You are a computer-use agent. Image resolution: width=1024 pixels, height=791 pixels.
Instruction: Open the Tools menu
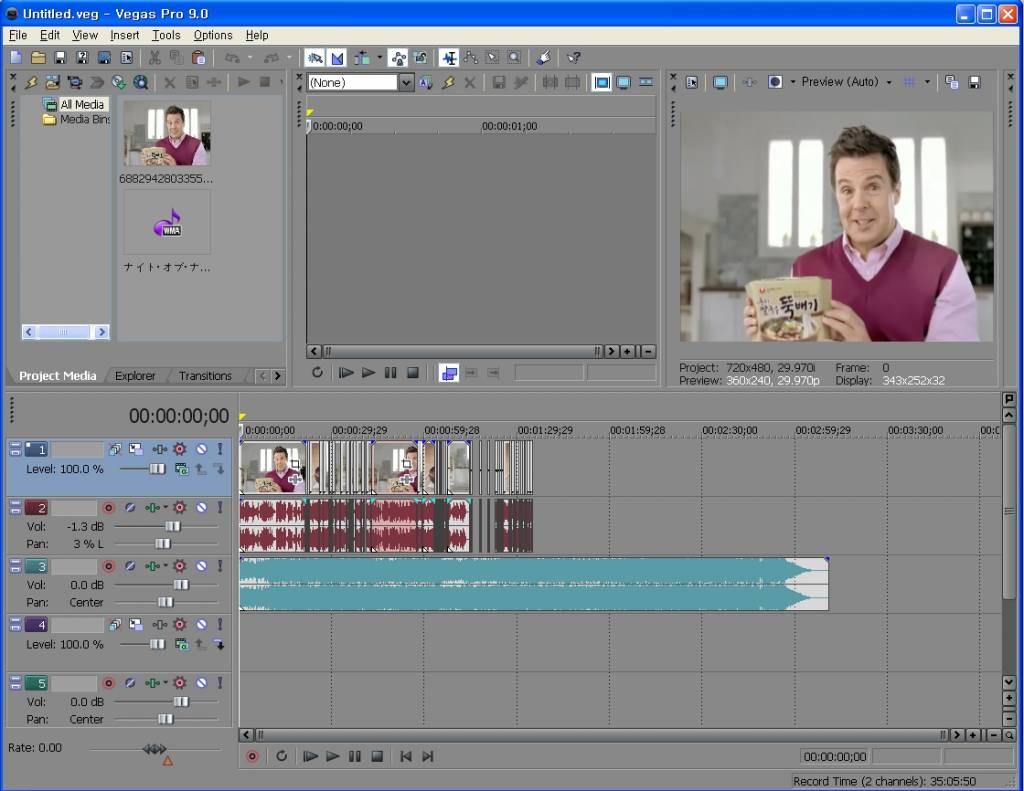pos(166,35)
